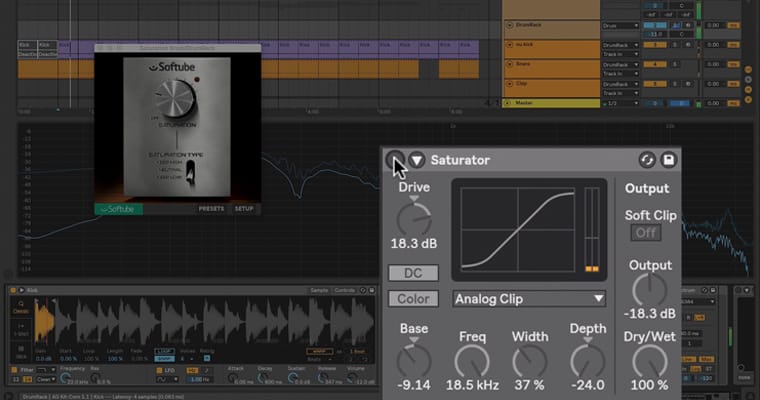Click the Saturator Output gain knob
This screenshot has width=760, height=400.
coord(648,289)
